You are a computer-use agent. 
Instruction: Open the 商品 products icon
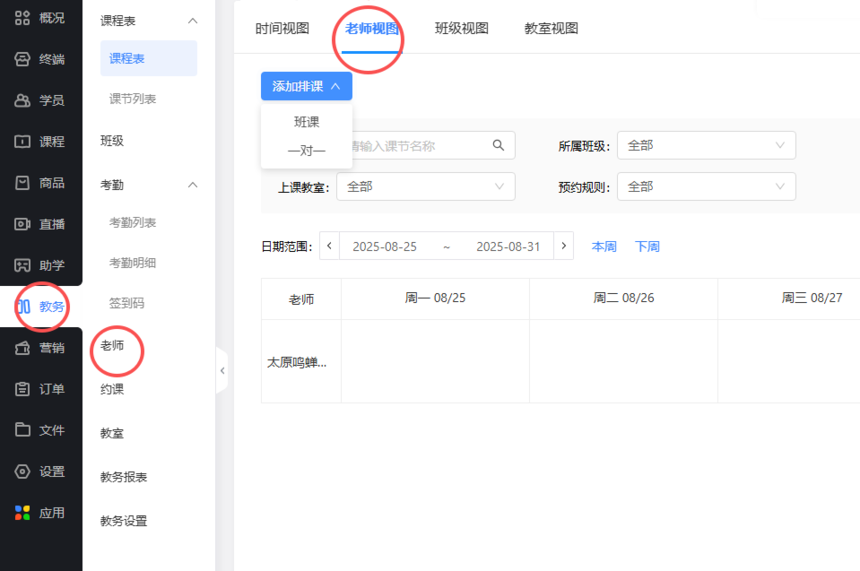point(22,183)
